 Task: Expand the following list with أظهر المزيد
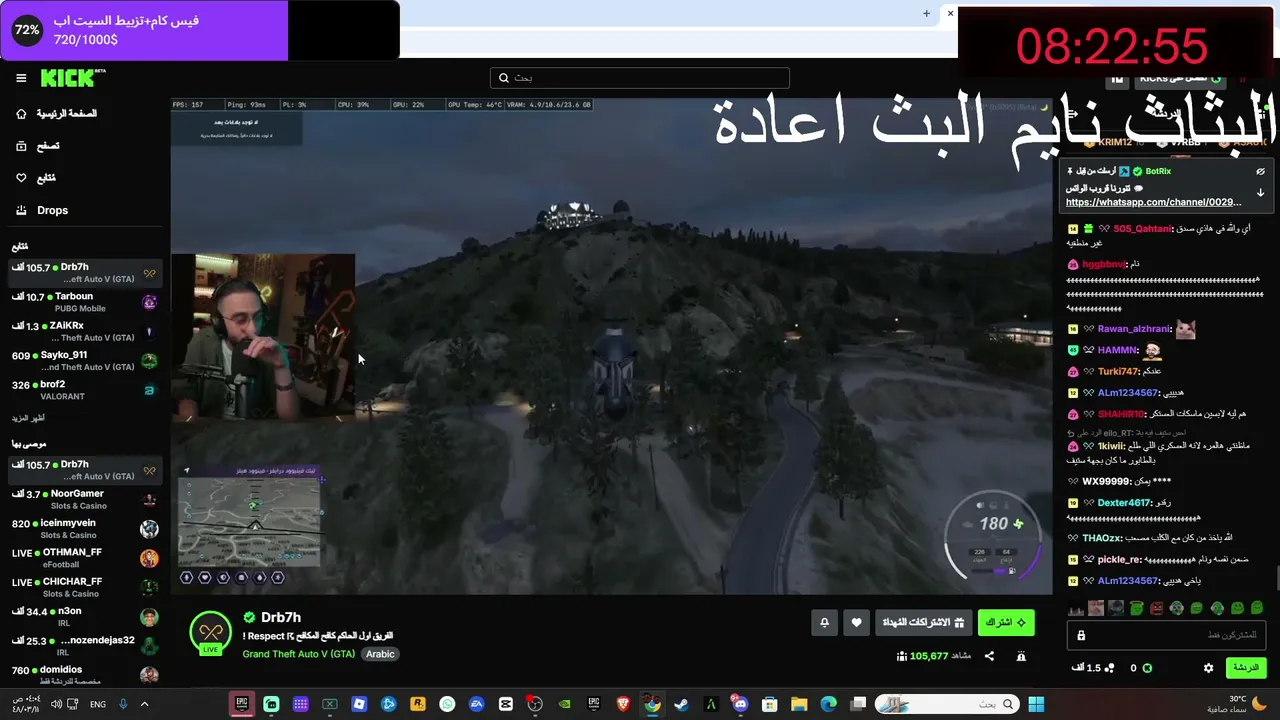coord(28,418)
